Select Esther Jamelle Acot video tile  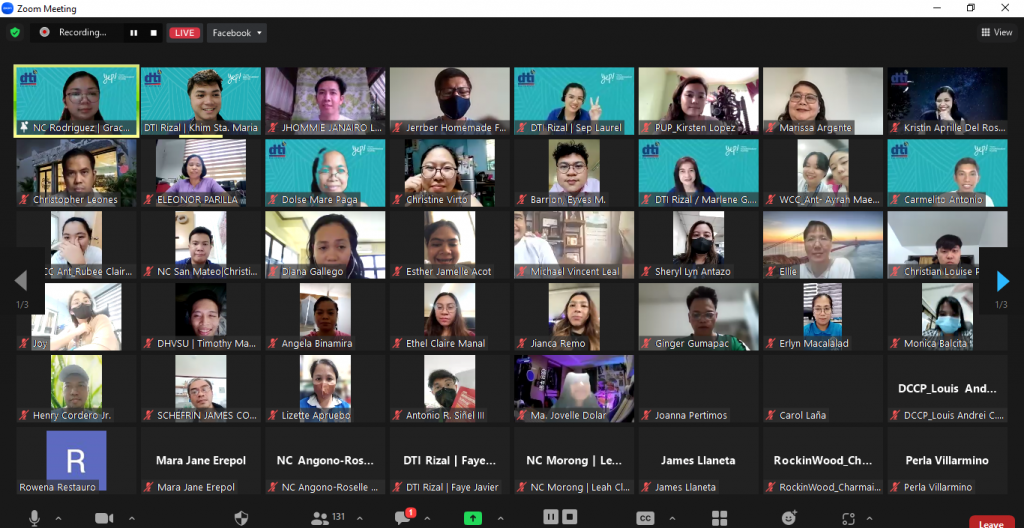pyautogui.click(x=450, y=244)
